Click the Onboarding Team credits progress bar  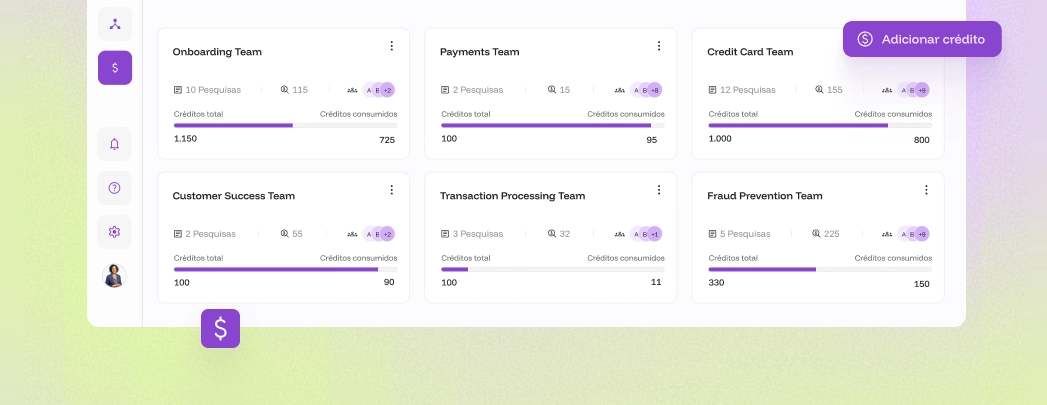[x=285, y=125]
